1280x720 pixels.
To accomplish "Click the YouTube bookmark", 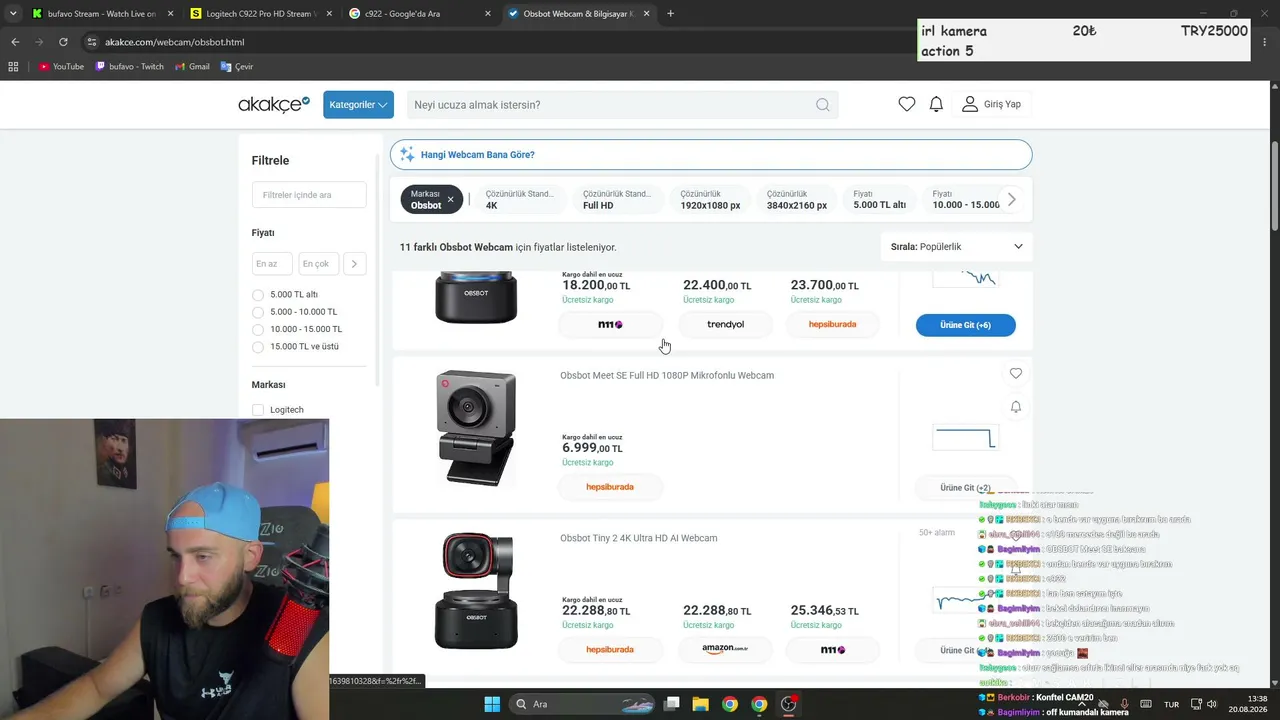I will [61, 67].
